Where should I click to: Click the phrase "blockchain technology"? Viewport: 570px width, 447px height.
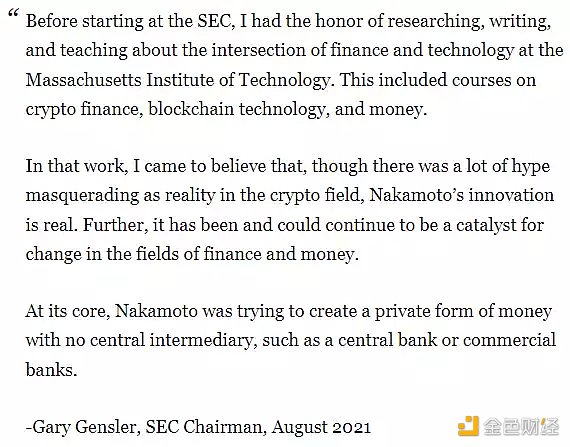click(x=237, y=109)
